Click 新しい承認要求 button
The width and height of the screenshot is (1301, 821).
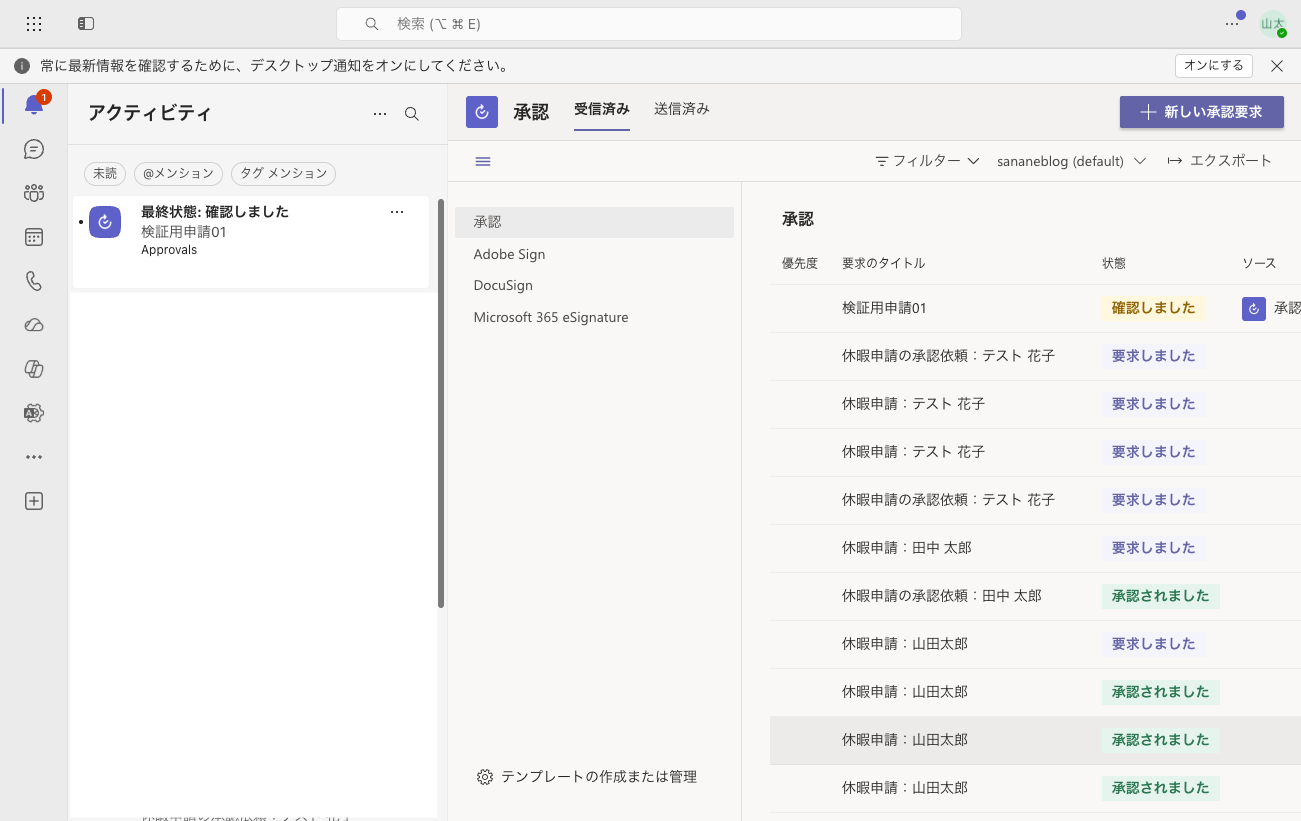(x=1202, y=112)
